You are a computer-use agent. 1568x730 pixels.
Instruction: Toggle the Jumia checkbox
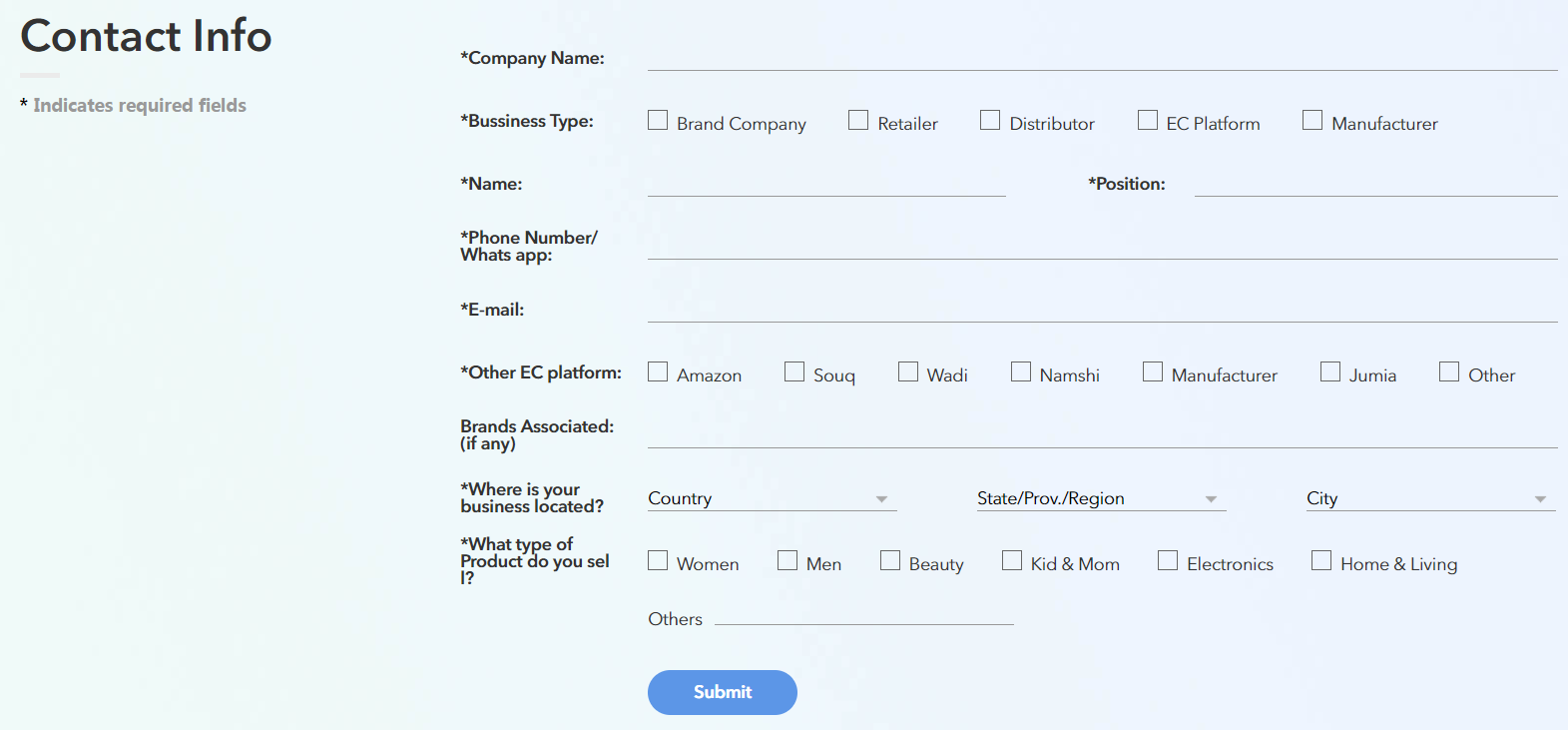coord(1330,372)
